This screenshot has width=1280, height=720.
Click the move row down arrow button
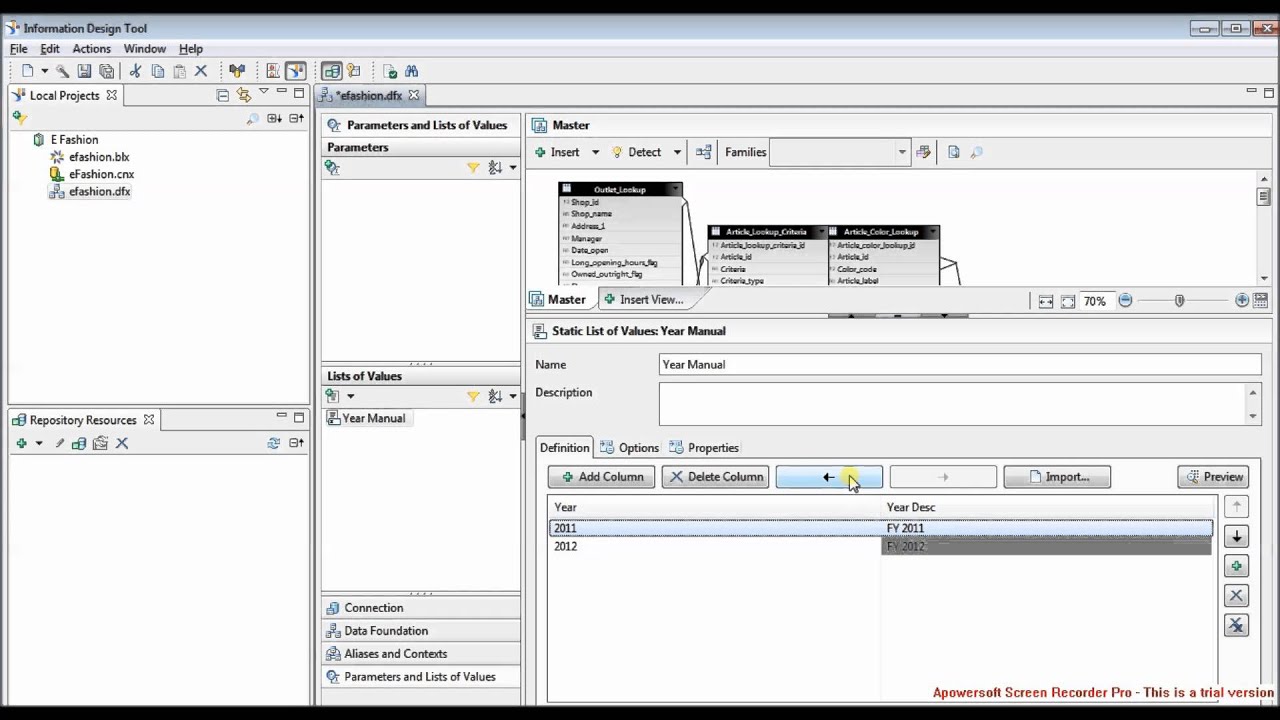pyautogui.click(x=1237, y=537)
